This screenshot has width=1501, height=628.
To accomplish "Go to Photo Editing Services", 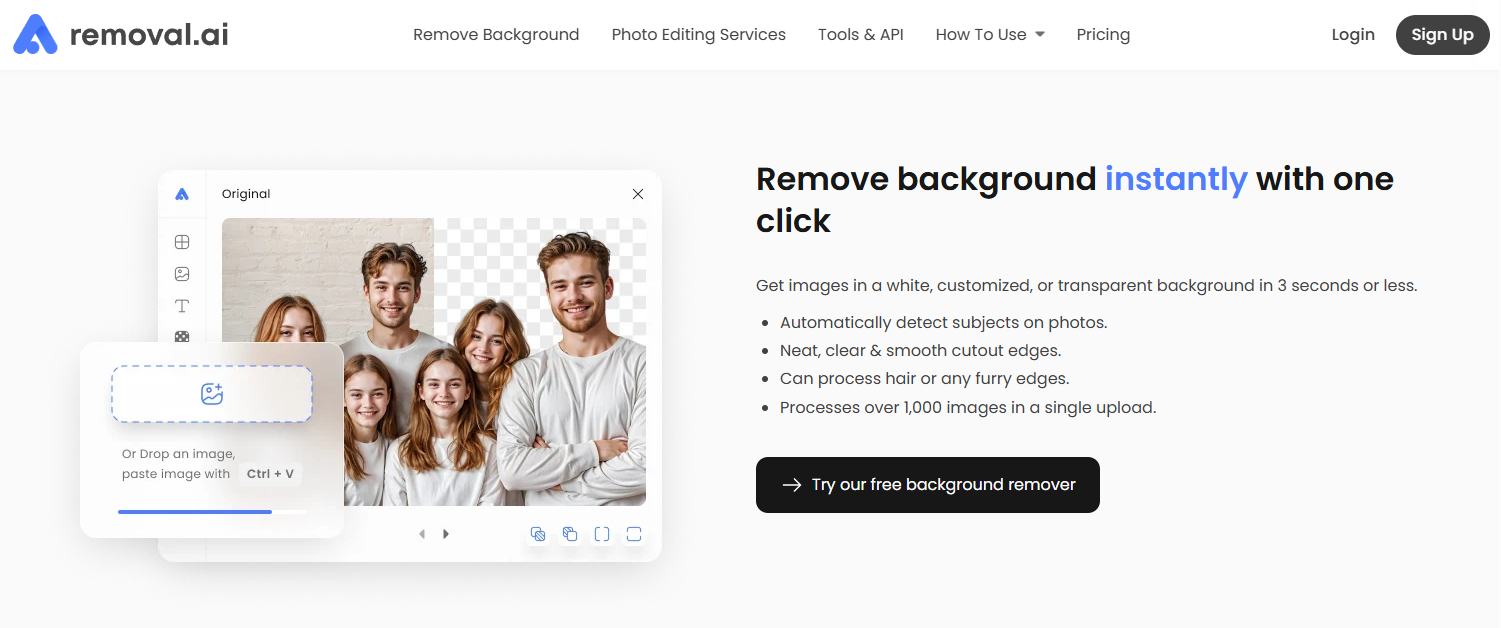I will [x=698, y=34].
